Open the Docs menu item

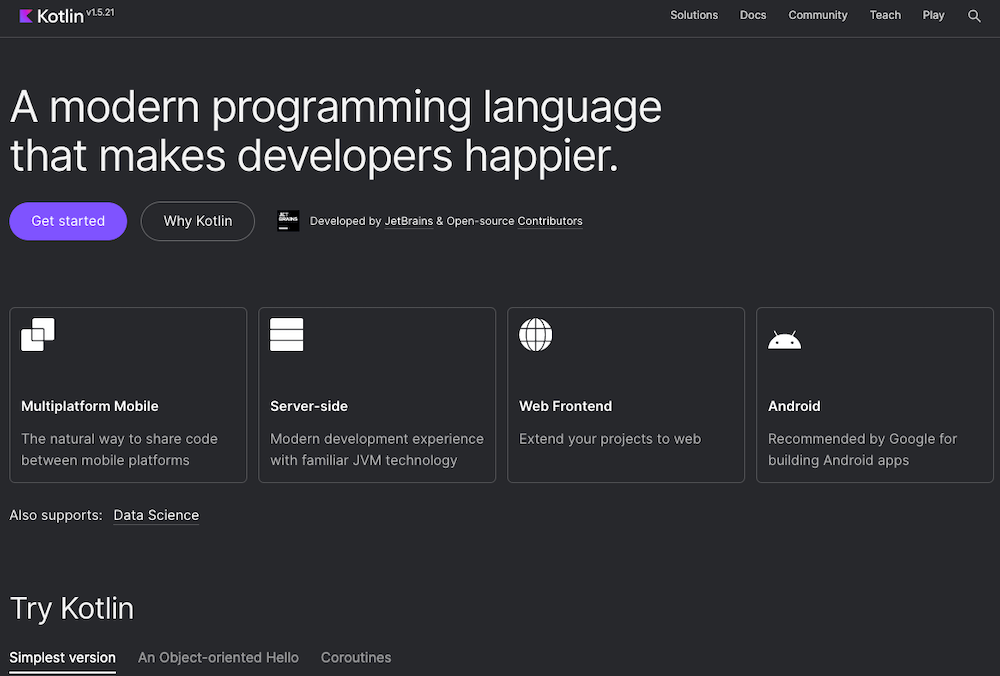753,15
